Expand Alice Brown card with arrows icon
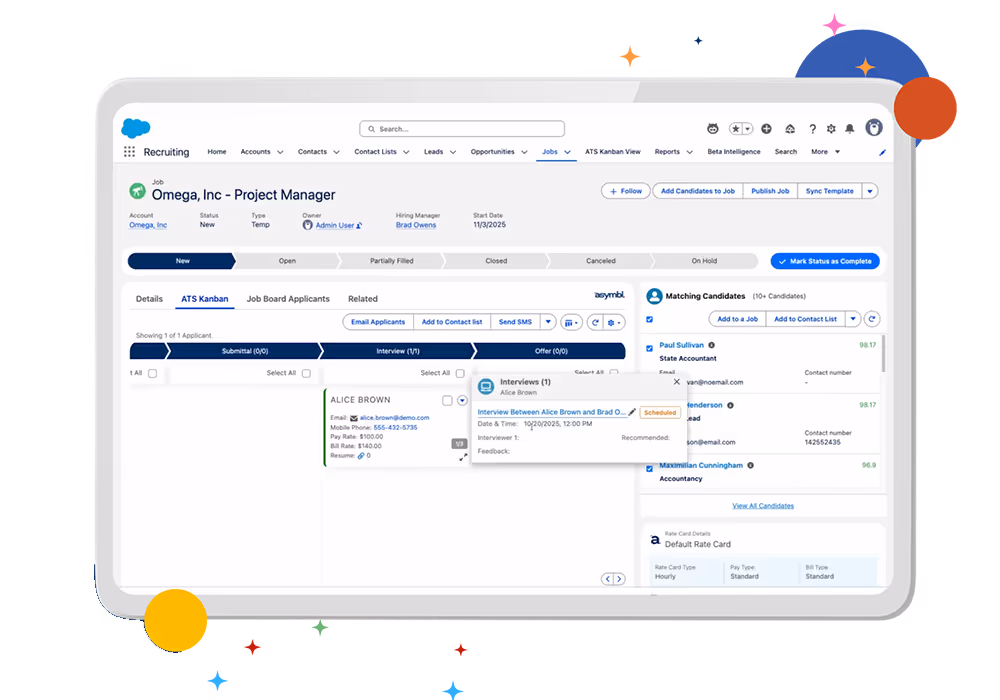 click(463, 457)
